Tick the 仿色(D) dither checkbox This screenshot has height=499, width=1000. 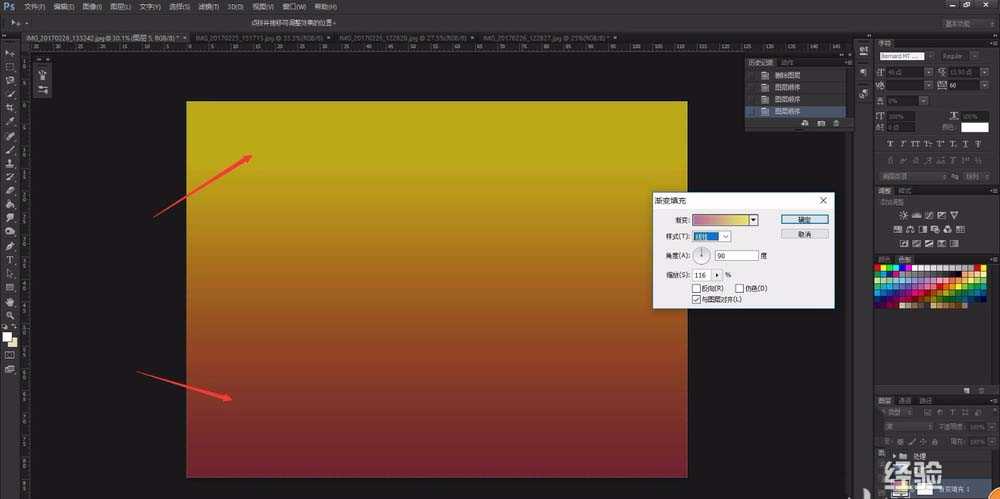pyautogui.click(x=739, y=288)
